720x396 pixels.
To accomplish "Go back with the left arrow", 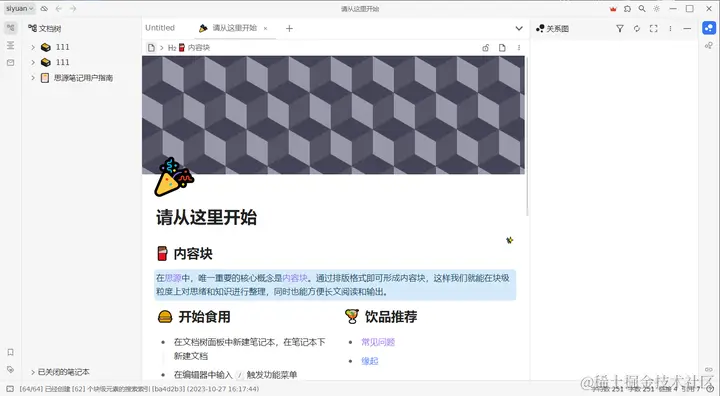I will tap(59, 9).
